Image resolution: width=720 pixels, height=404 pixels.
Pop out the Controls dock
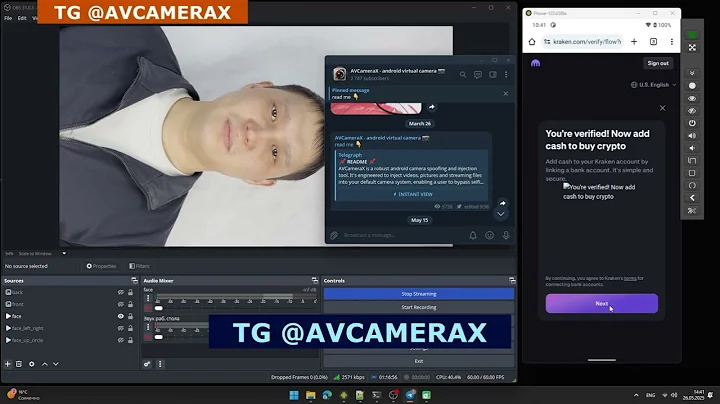tap(512, 281)
